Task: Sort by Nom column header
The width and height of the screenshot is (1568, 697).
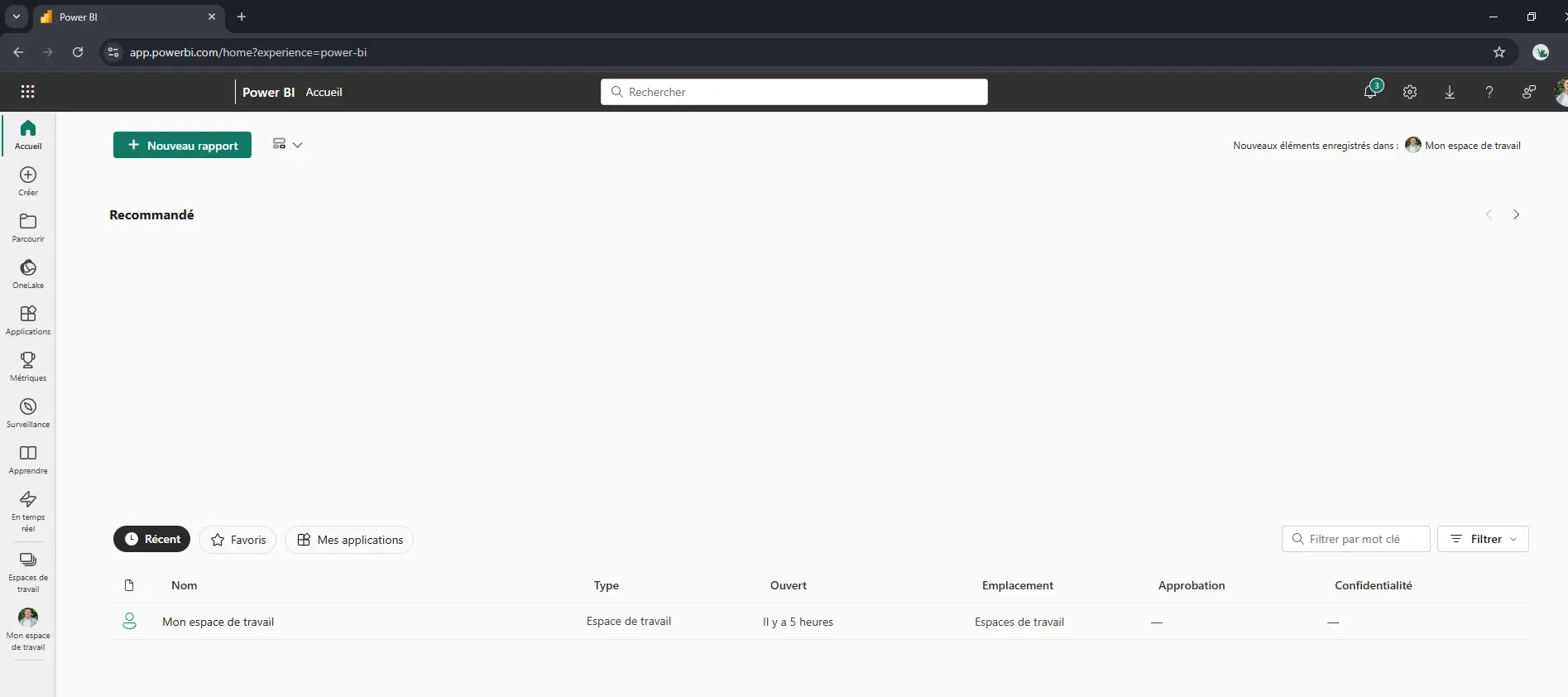Action: tap(184, 585)
